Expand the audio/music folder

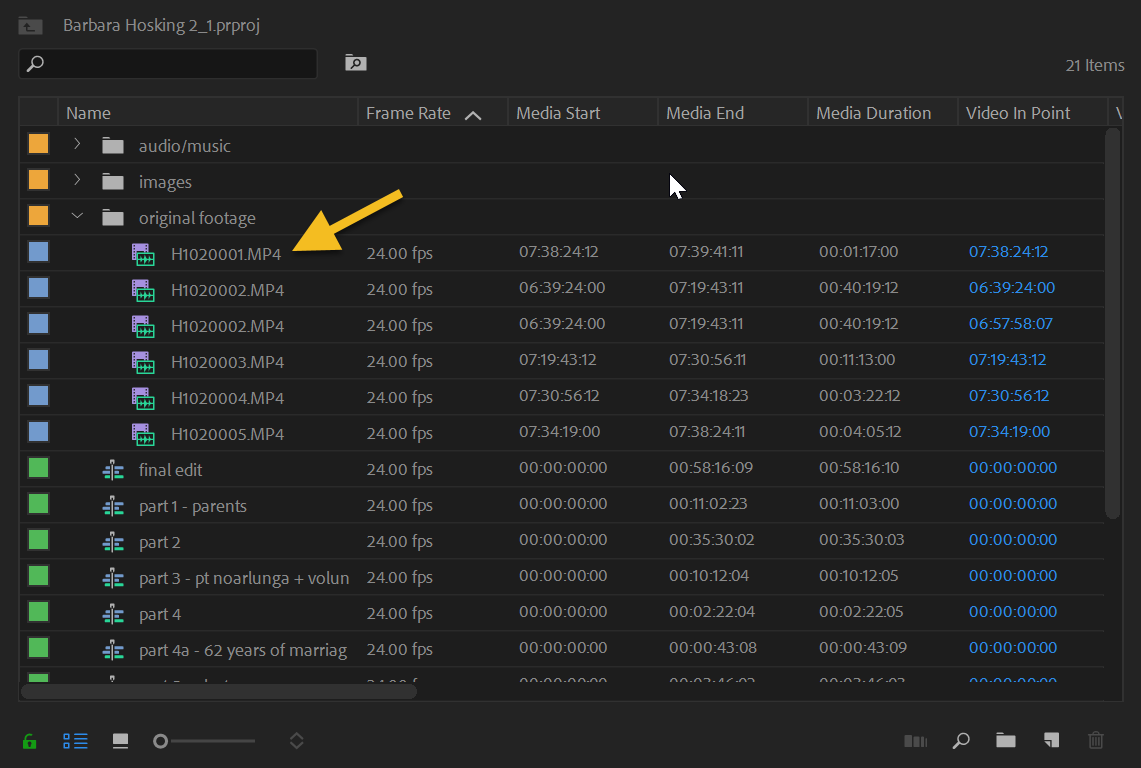click(77, 143)
